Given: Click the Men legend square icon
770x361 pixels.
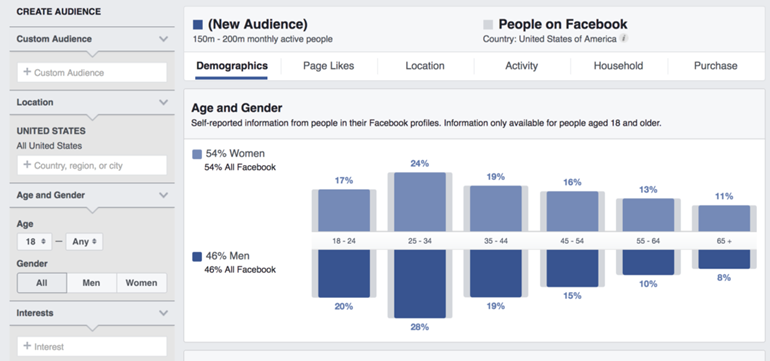Looking at the screenshot, I should tap(197, 256).
